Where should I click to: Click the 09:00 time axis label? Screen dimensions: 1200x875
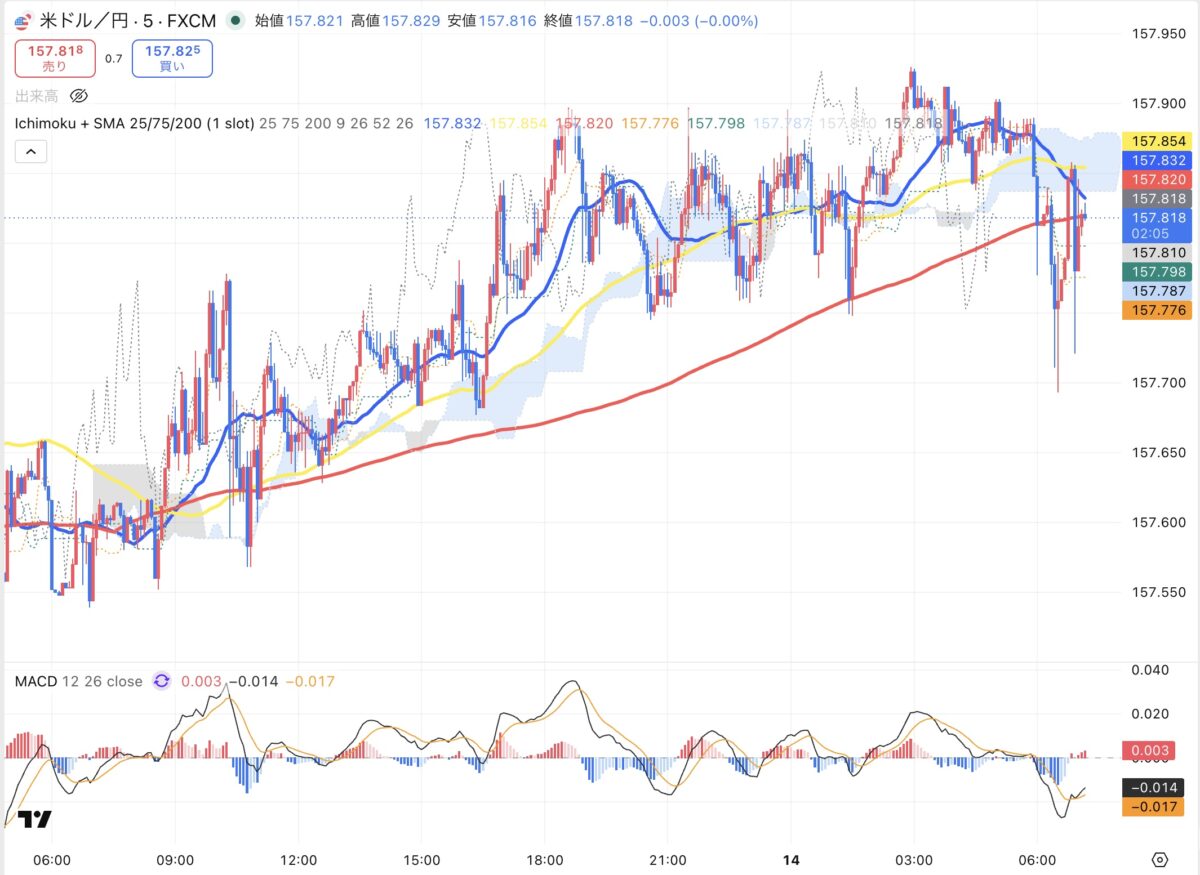pos(175,860)
